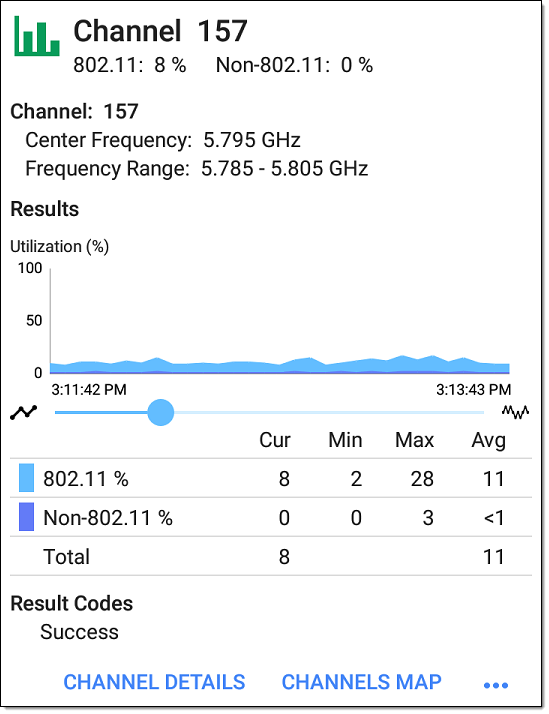The width and height of the screenshot is (549, 714).
Task: Click the Success result code text
Action: (79, 632)
